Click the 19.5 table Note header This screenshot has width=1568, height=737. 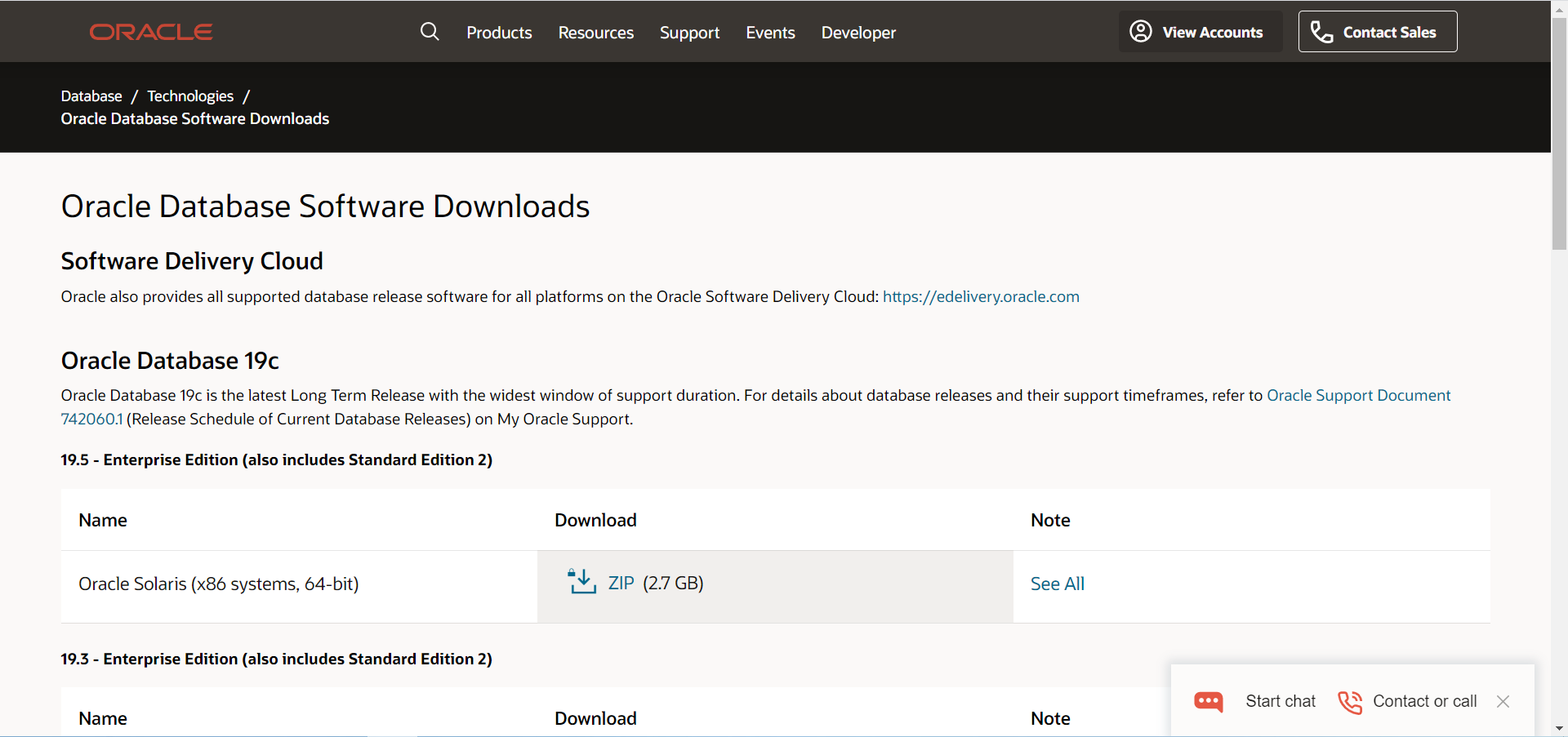pos(1050,520)
